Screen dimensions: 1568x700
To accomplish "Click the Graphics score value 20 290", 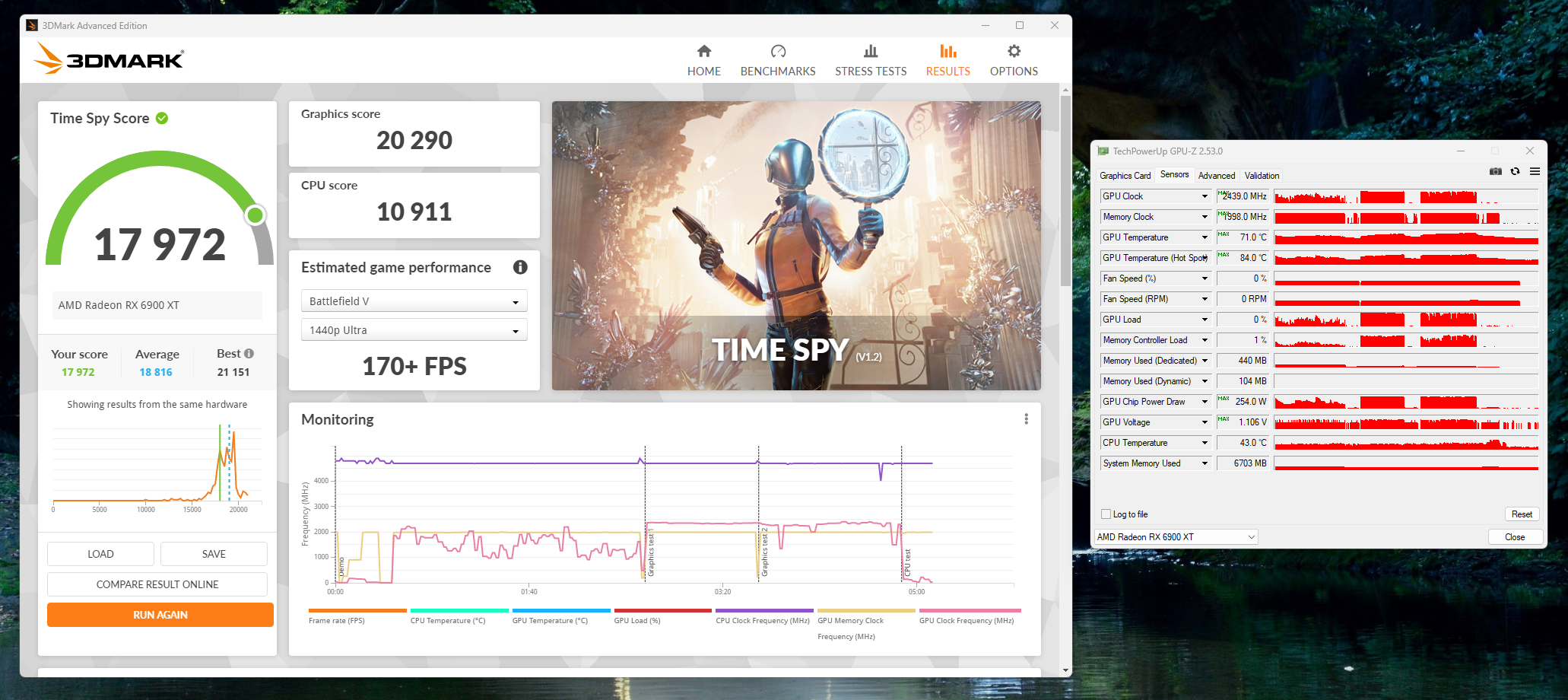I will tap(414, 140).
